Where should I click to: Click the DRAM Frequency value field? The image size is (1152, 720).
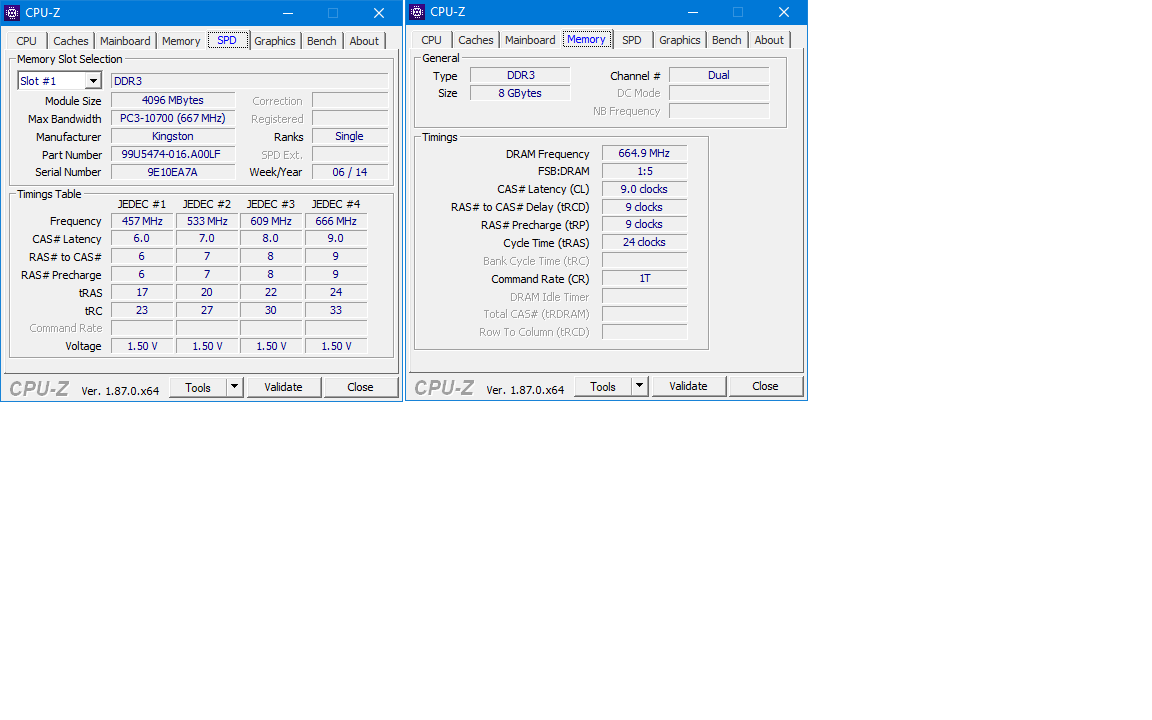(644, 154)
